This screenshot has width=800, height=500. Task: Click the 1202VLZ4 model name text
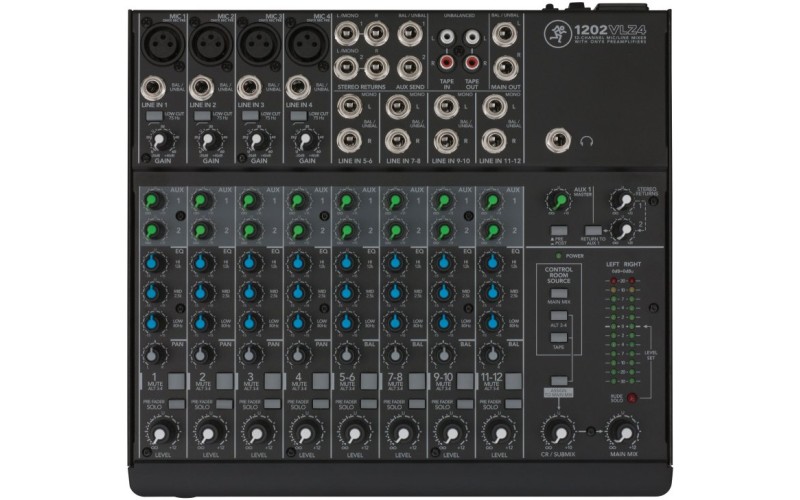click(610, 30)
